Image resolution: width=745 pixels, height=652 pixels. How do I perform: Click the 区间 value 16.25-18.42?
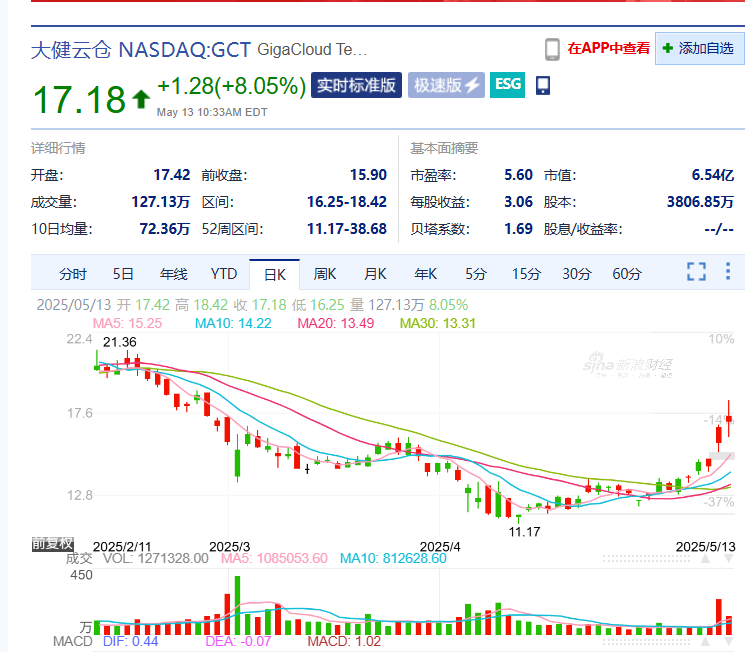[347, 202]
